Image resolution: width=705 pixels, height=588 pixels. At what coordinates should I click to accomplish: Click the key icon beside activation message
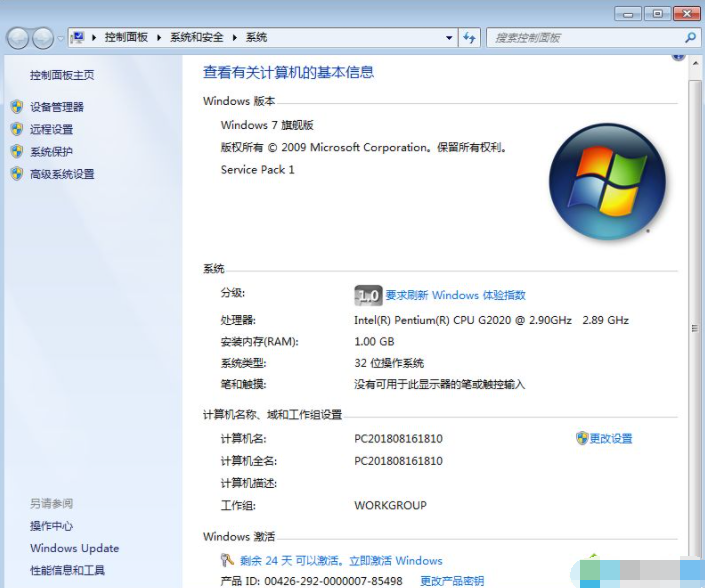tap(227, 560)
